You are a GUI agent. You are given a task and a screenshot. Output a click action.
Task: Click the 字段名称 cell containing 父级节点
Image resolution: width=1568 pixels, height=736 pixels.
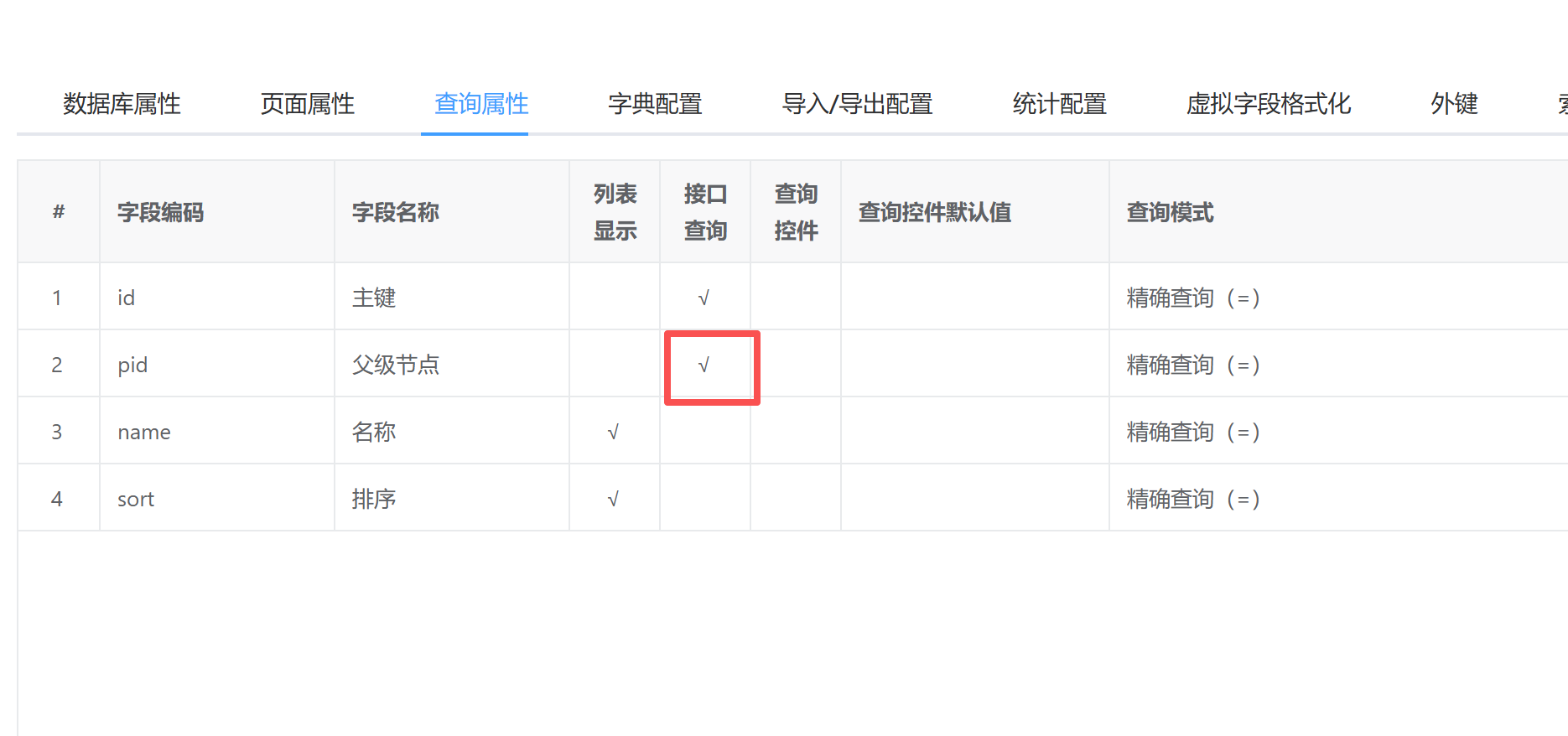396,365
